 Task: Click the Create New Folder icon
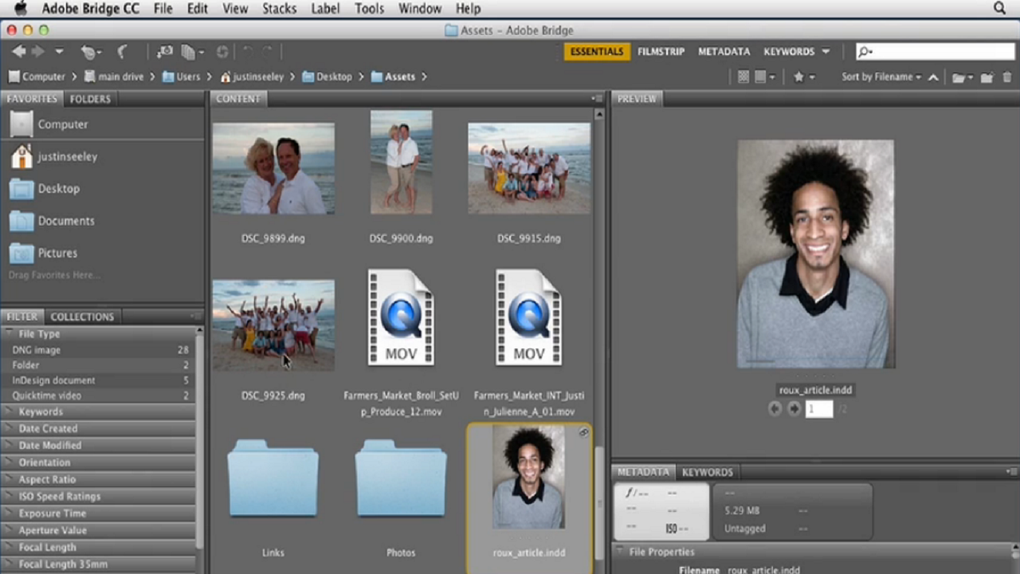click(986, 77)
